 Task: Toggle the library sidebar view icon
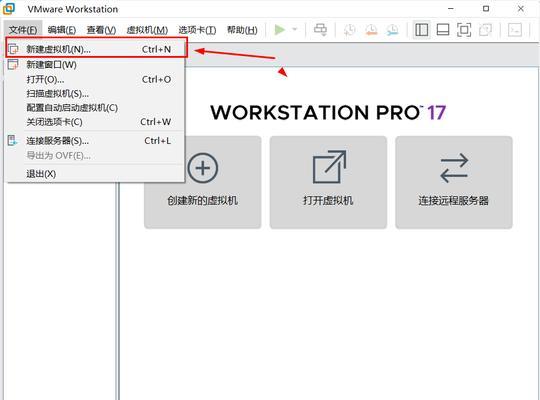pos(422,30)
